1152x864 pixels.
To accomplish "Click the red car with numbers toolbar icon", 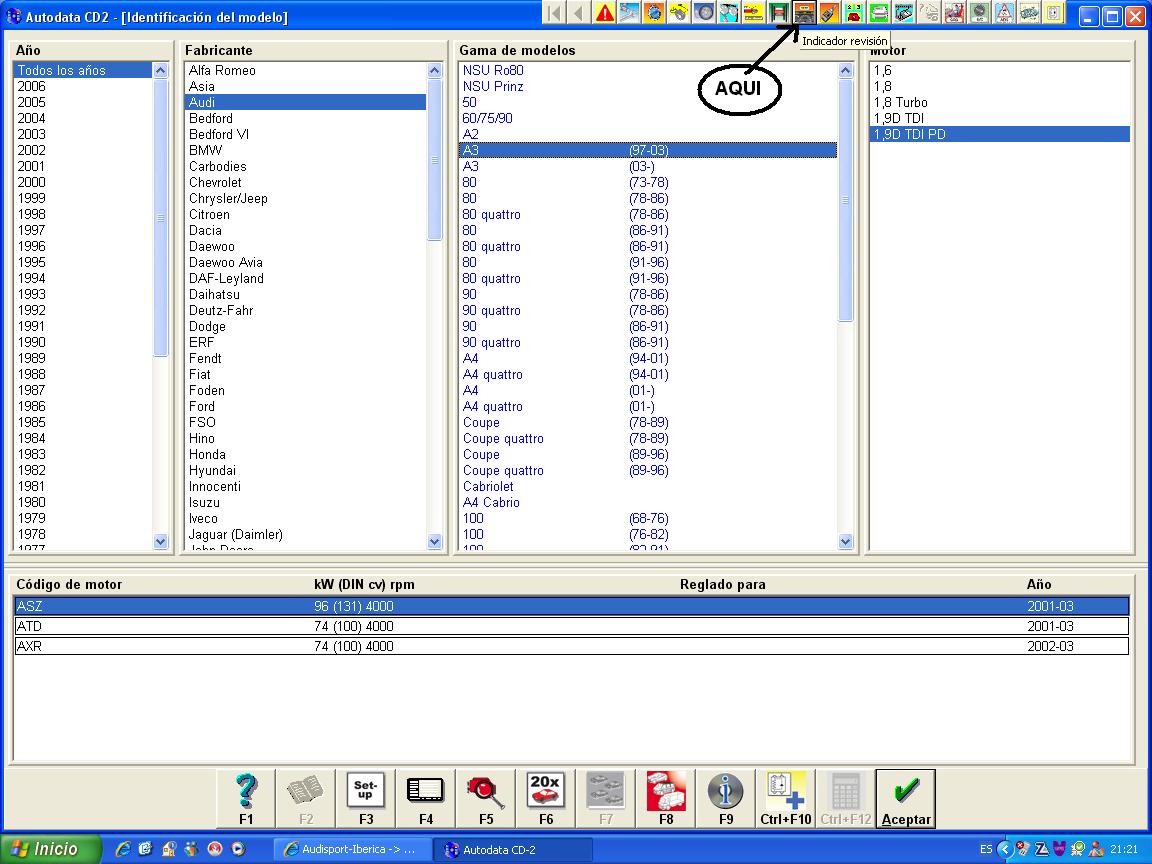I will [854, 13].
